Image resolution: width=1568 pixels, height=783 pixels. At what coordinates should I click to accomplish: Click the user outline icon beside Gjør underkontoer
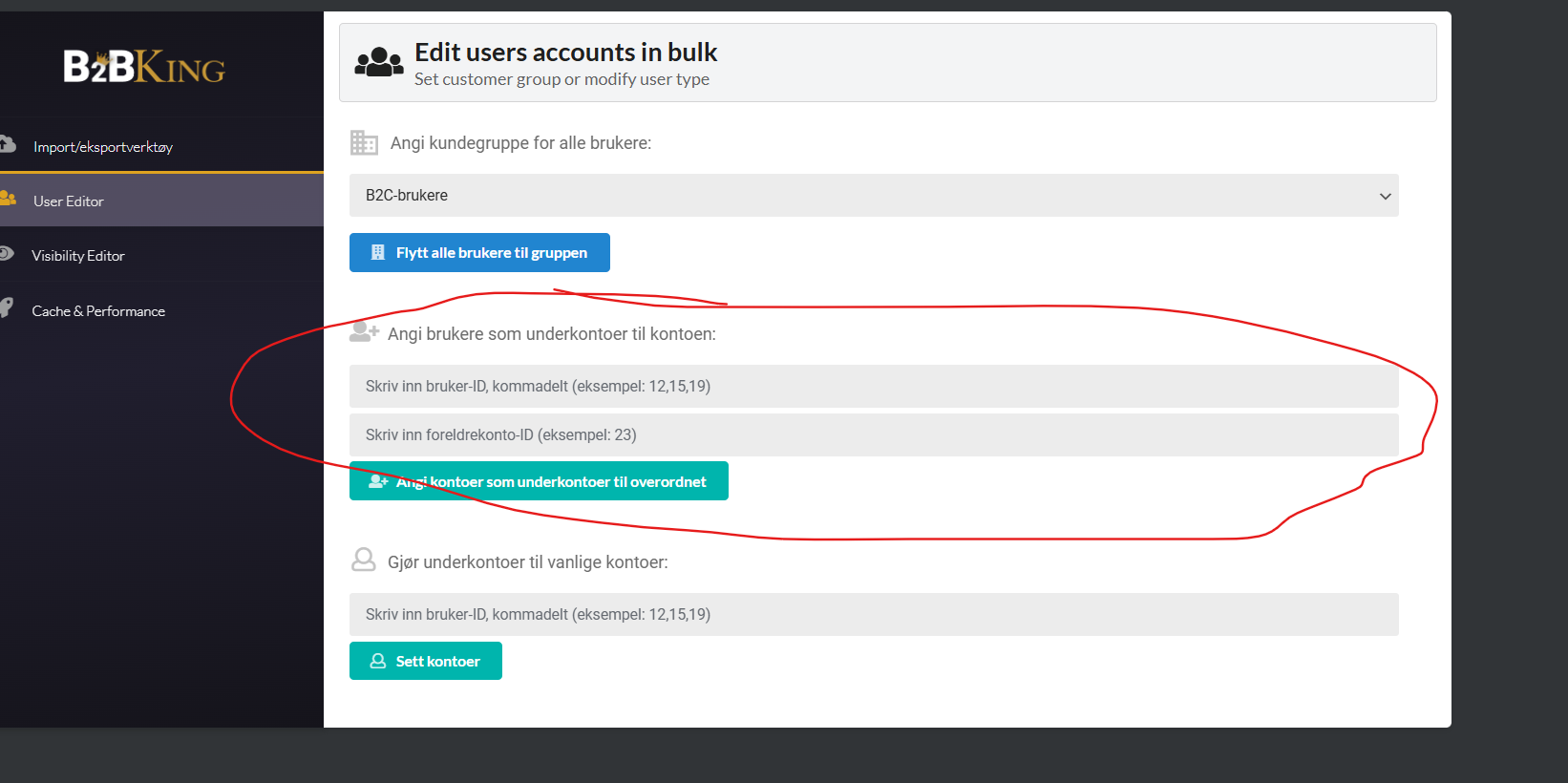click(364, 560)
